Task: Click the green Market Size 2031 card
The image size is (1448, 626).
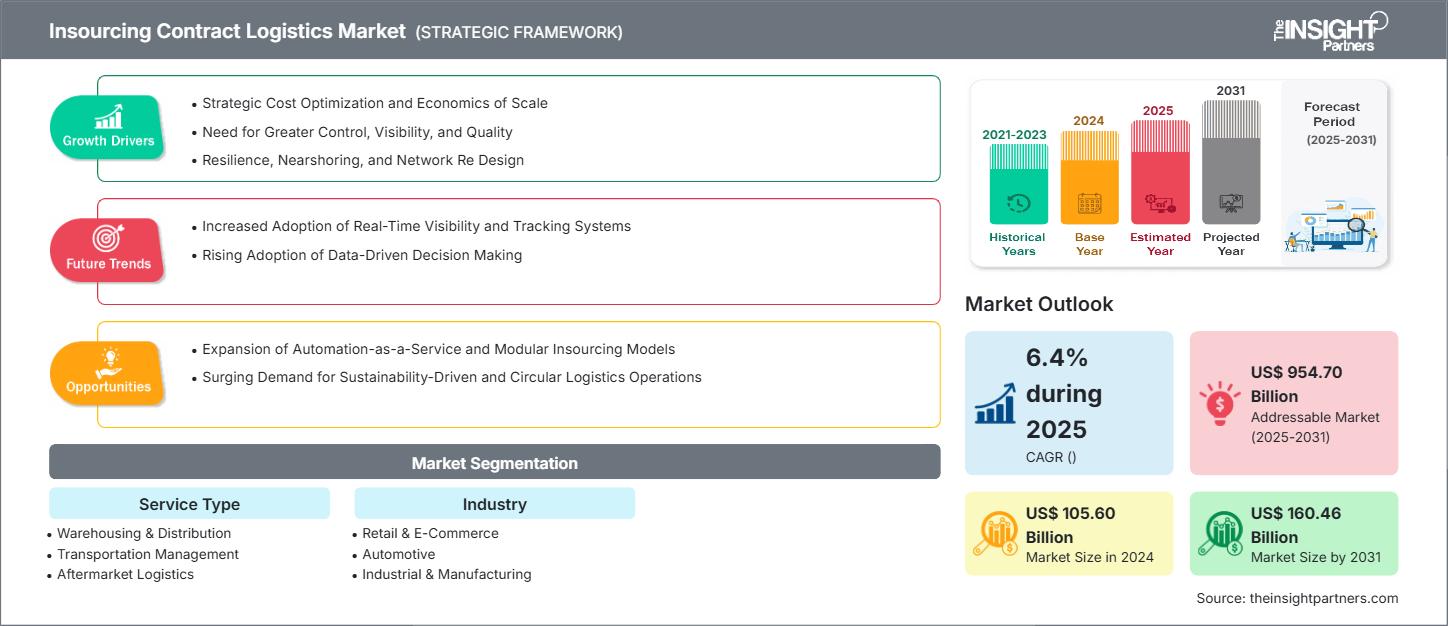Action: tap(1293, 533)
